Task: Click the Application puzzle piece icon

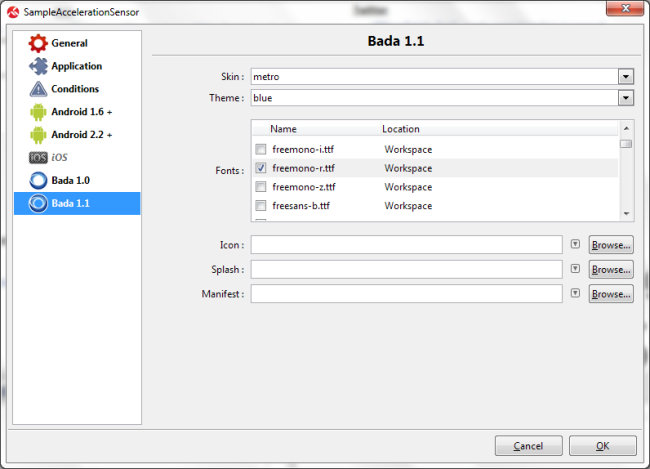Action: [38, 66]
